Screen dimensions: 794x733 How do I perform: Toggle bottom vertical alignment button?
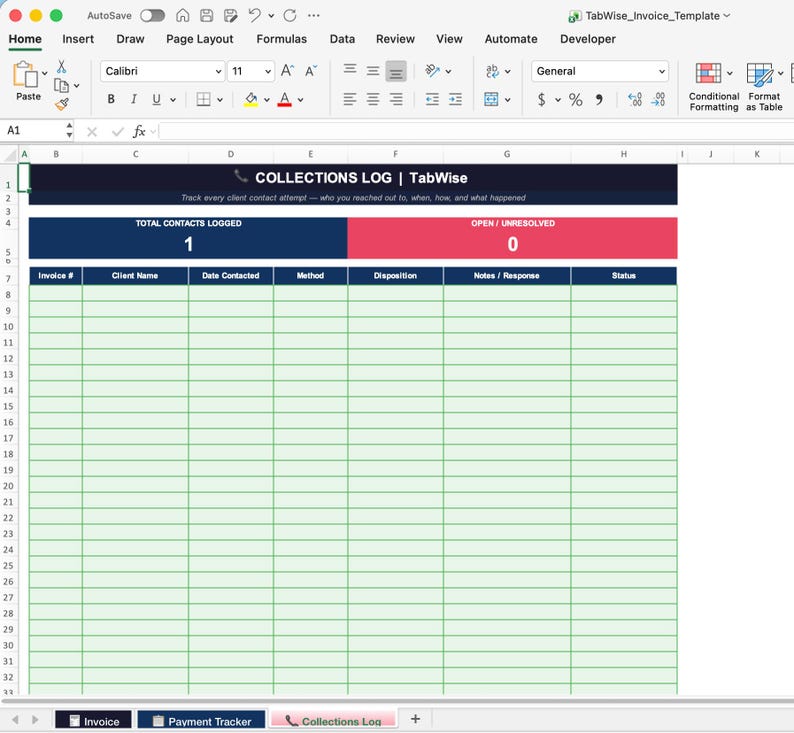396,71
